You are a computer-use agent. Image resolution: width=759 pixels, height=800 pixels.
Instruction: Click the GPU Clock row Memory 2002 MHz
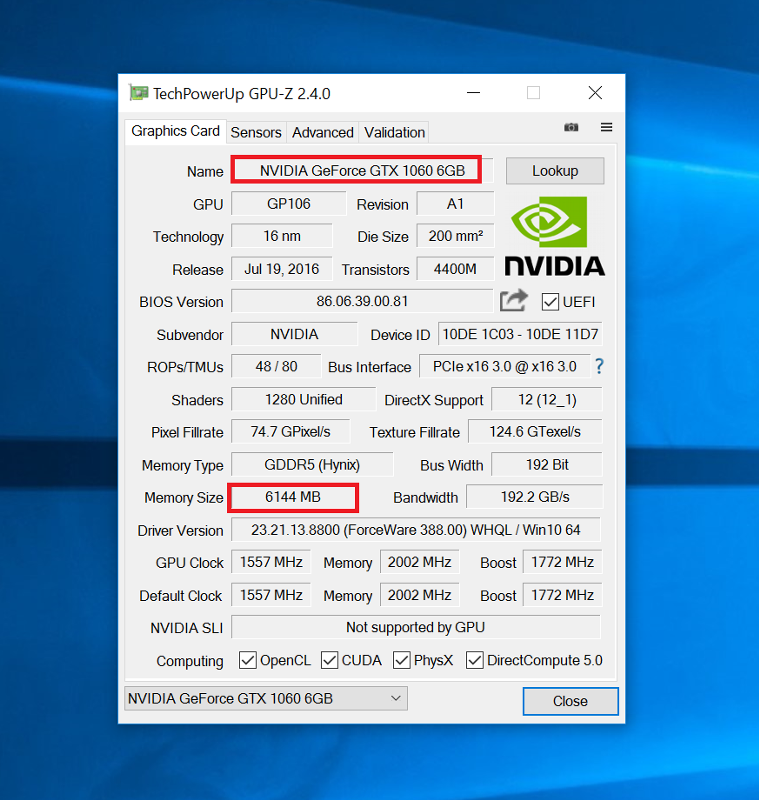coord(420,562)
